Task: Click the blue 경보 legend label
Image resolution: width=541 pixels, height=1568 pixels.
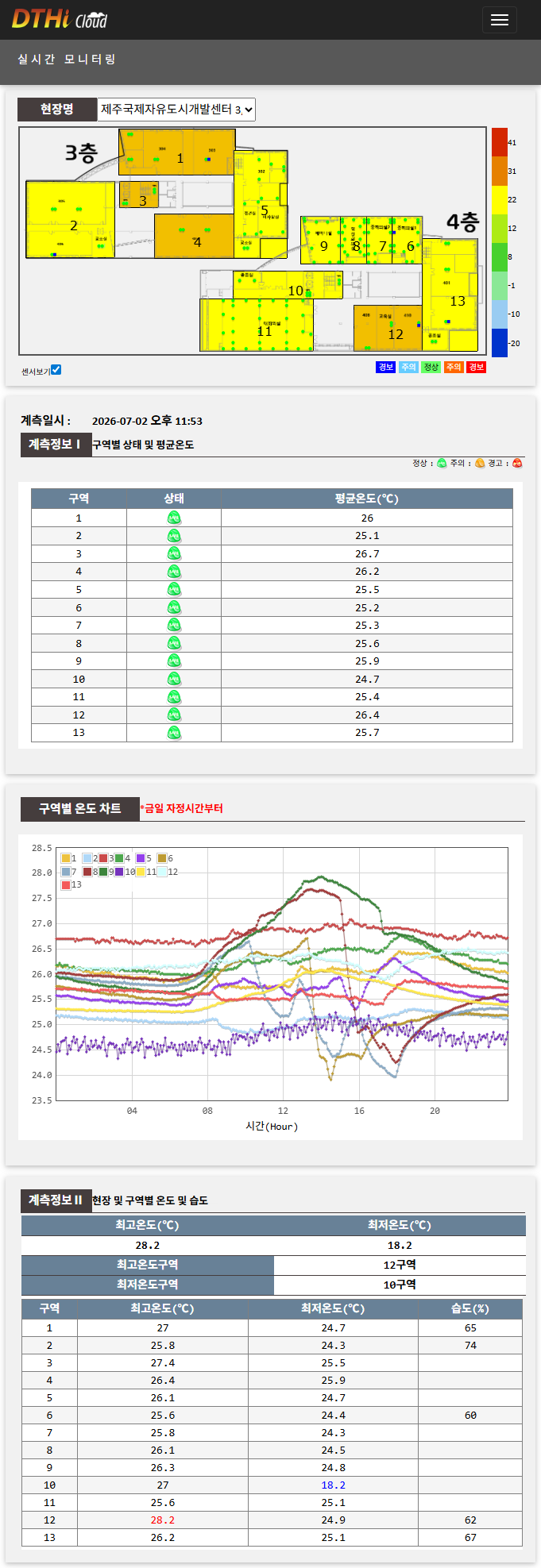Action: coord(385,367)
